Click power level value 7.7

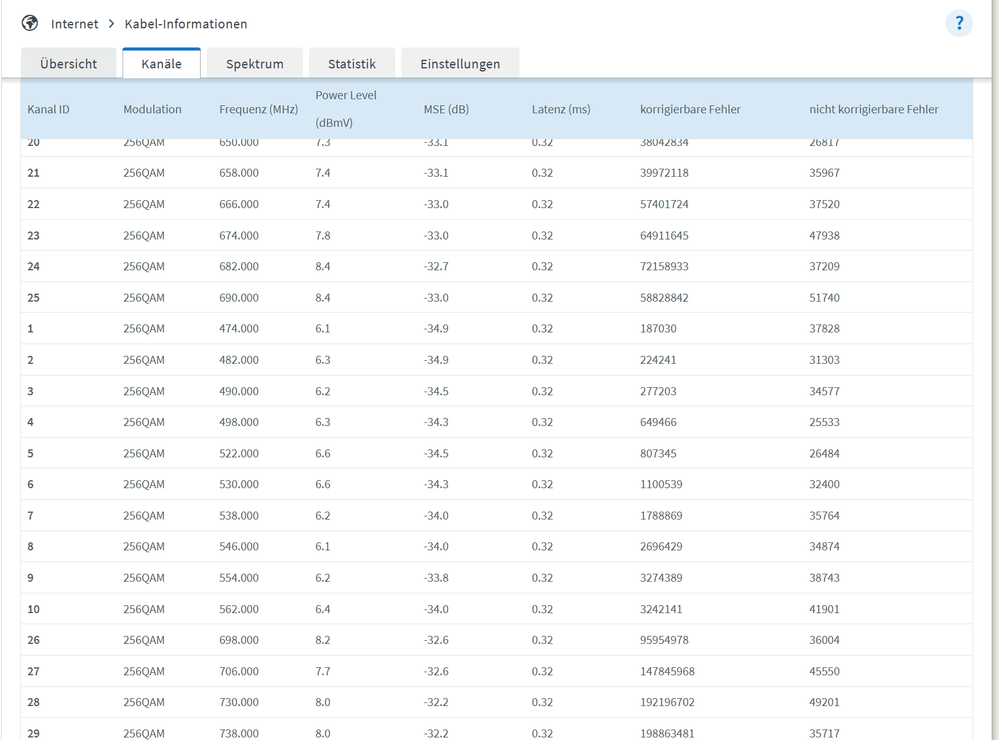[323, 671]
